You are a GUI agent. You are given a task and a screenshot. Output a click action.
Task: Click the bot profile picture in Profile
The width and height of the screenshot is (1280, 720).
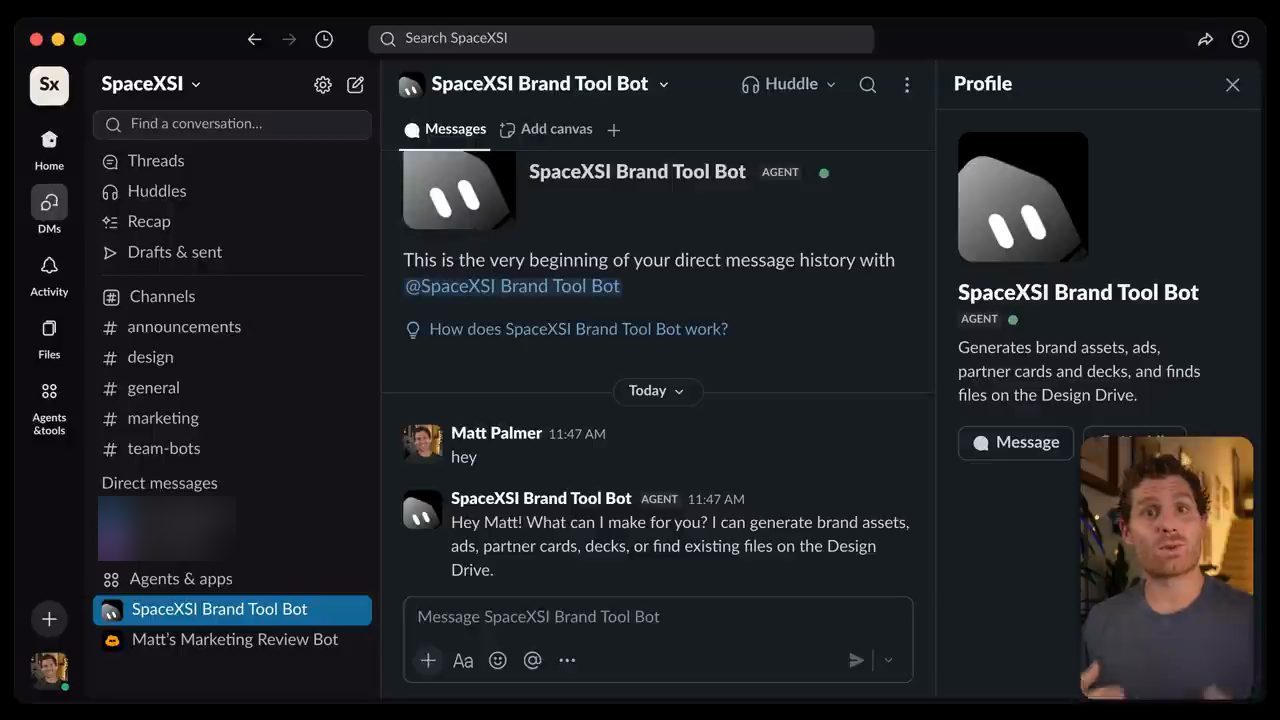coord(1023,197)
